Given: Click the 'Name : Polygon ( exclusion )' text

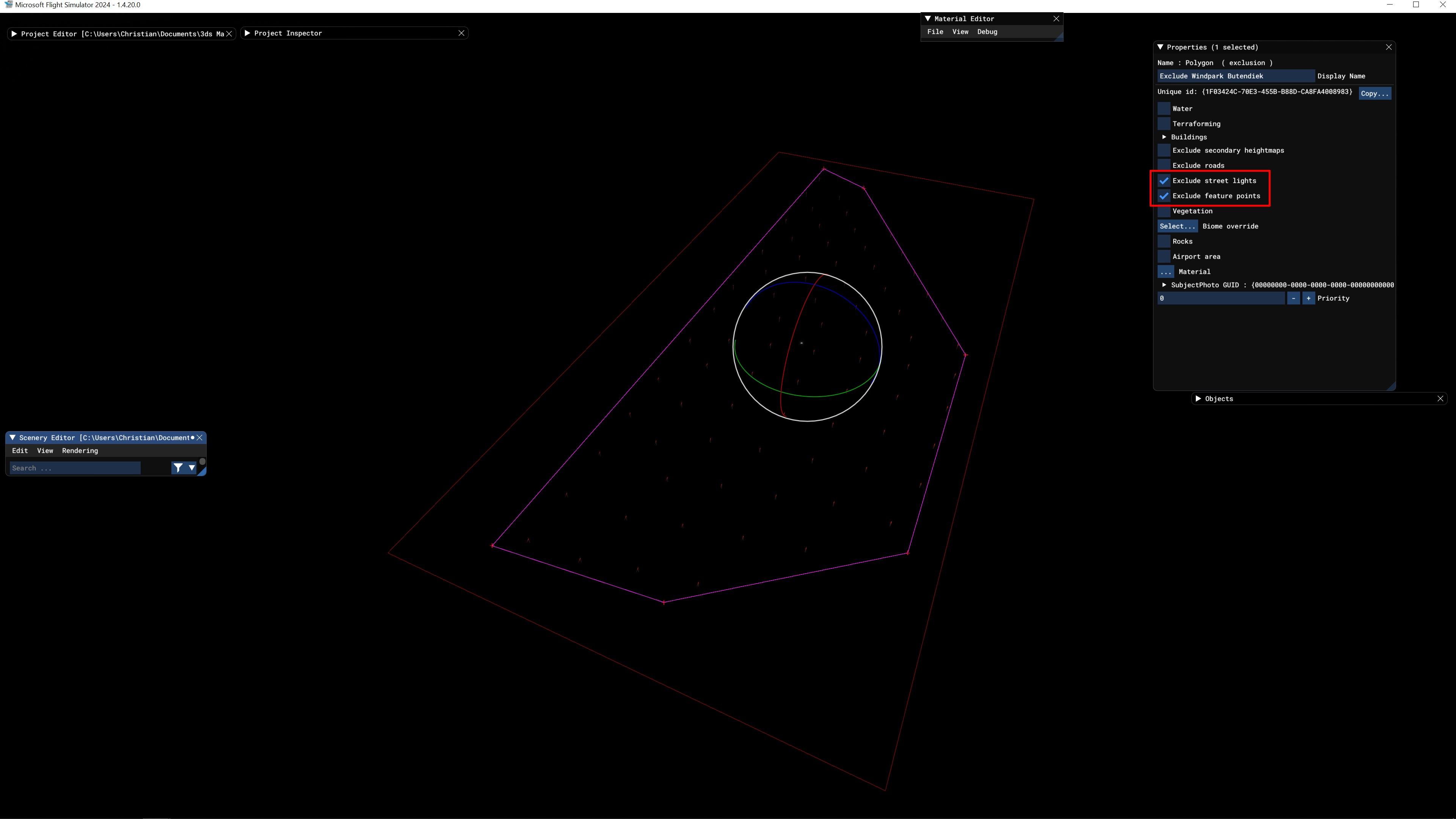Looking at the screenshot, I should tap(1214, 63).
